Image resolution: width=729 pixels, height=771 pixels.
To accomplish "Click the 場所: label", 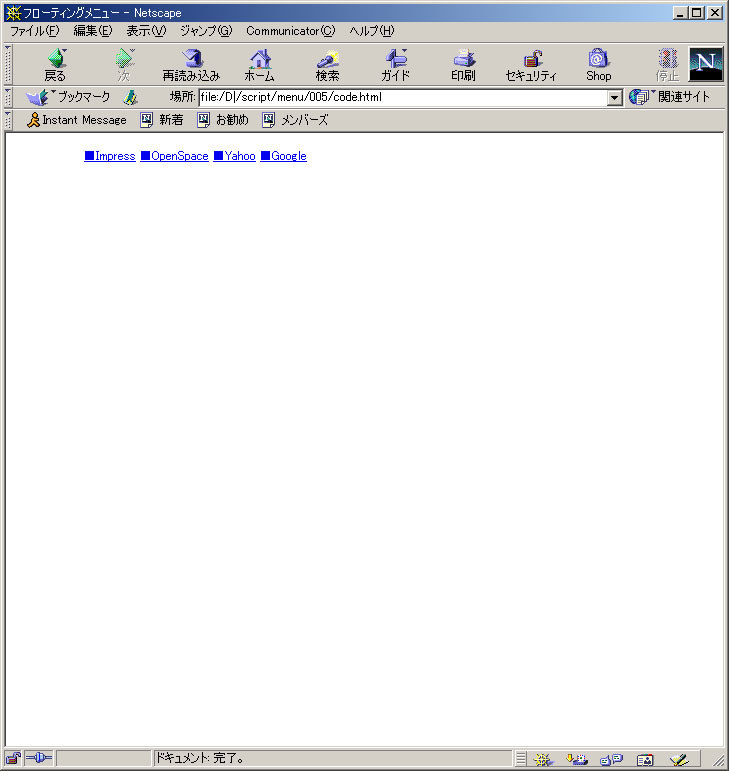I will [x=182, y=96].
